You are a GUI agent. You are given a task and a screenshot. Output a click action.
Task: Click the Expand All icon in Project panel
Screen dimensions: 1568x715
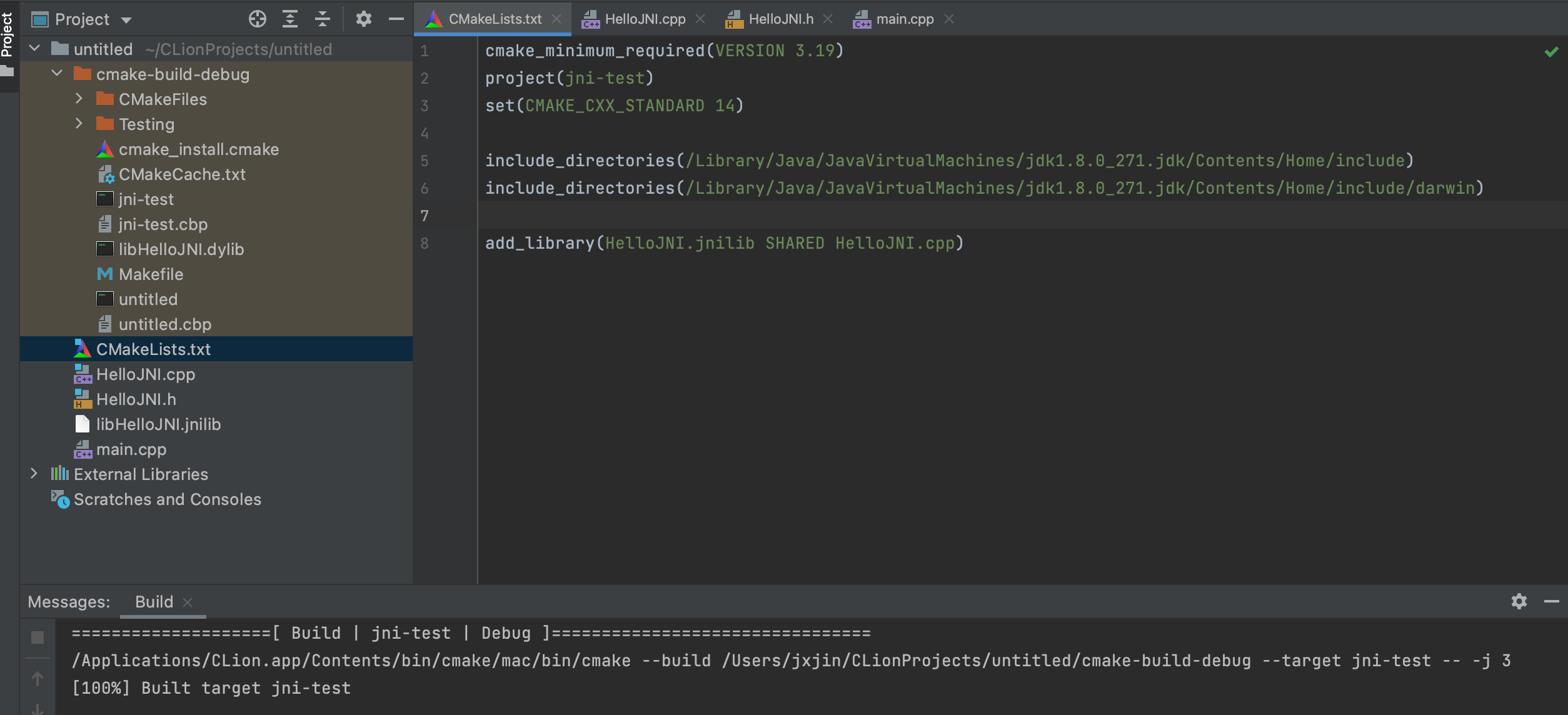tap(289, 19)
